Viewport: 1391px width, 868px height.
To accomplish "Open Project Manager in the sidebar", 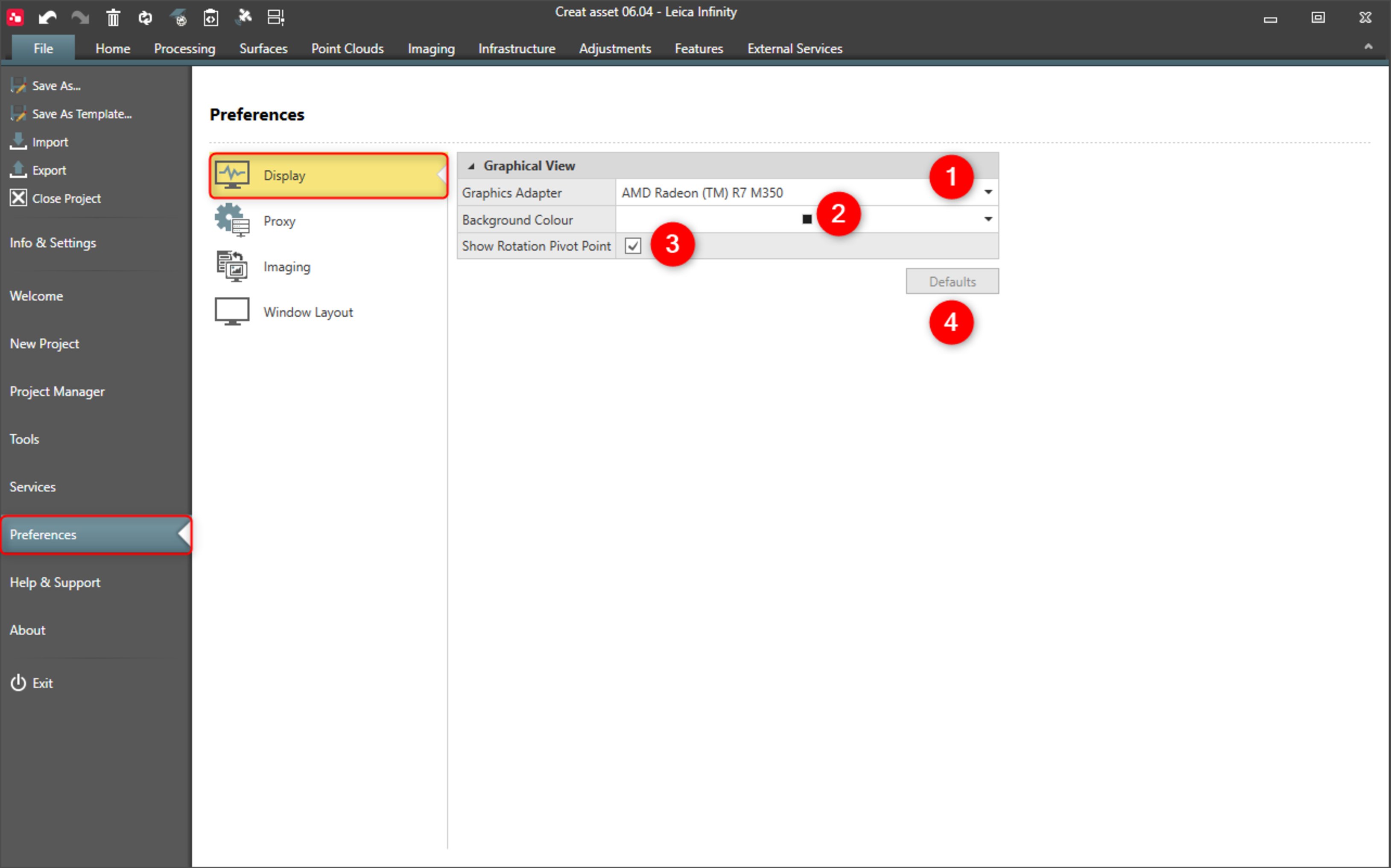I will point(57,392).
